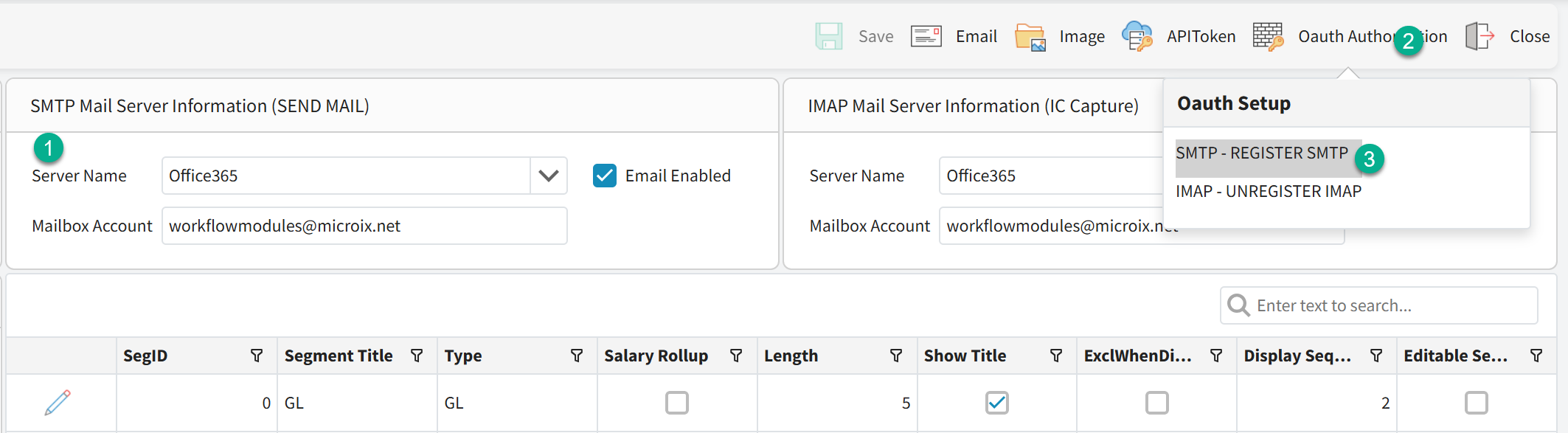Choose IMAP - UNREGISTER IMAP option
1568x433 pixels.
click(x=1268, y=192)
